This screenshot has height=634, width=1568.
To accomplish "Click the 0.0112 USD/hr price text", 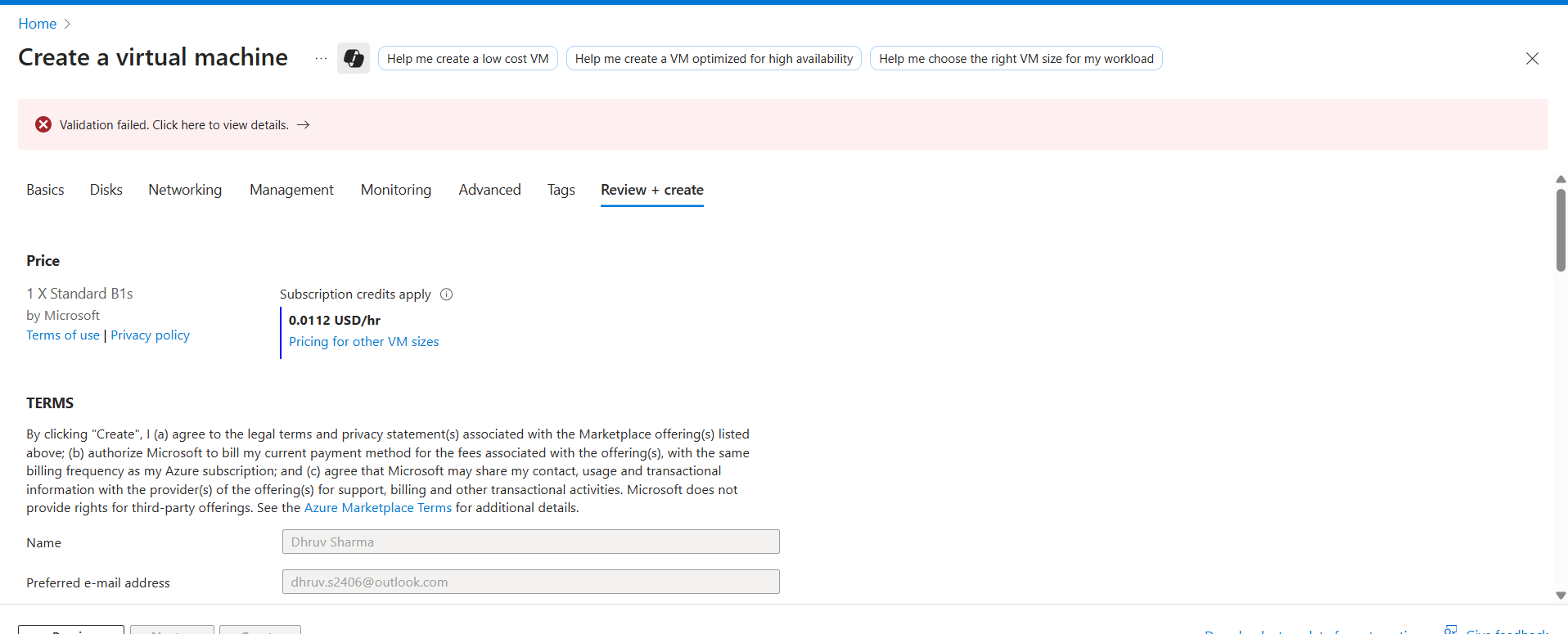I will pos(335,320).
